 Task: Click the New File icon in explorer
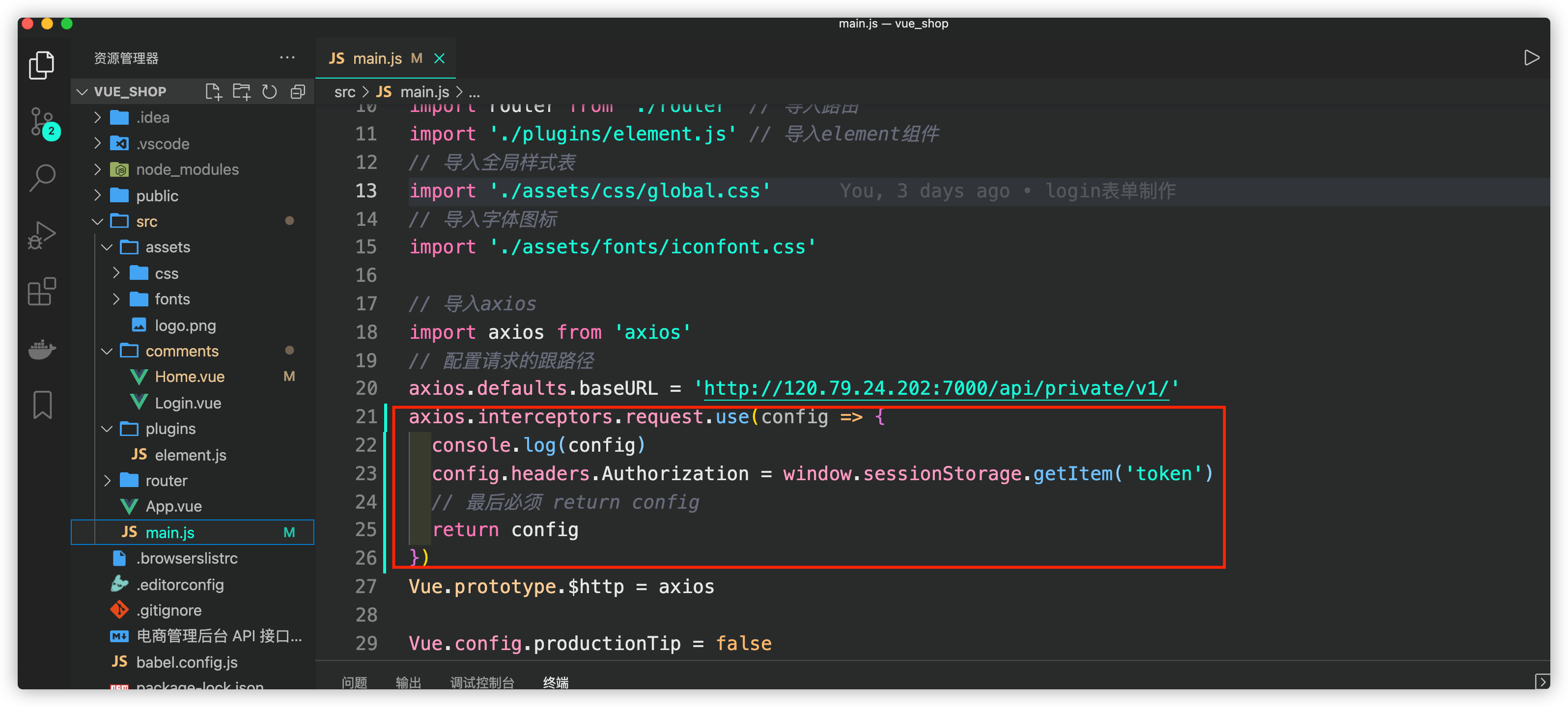point(213,92)
